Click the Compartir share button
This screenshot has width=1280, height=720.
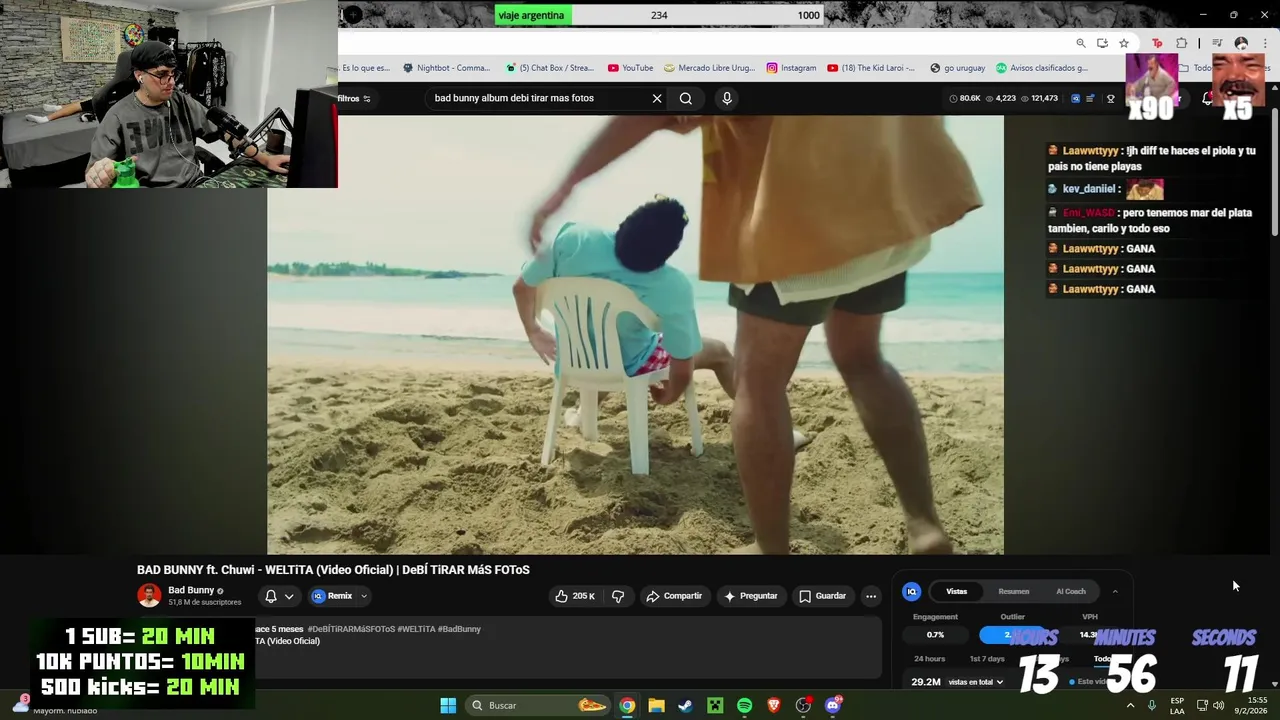coord(675,596)
